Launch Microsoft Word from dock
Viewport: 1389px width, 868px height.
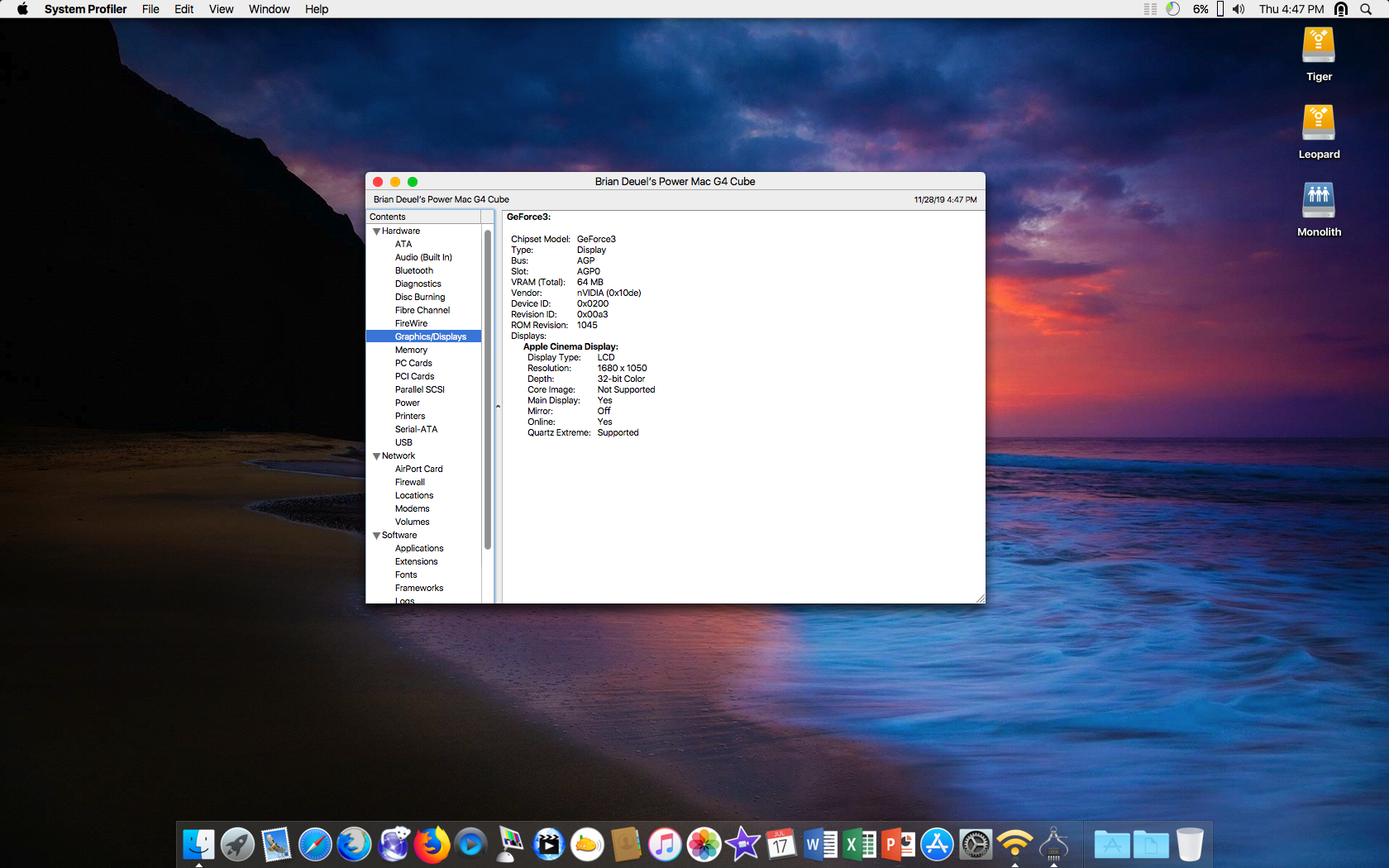click(820, 845)
